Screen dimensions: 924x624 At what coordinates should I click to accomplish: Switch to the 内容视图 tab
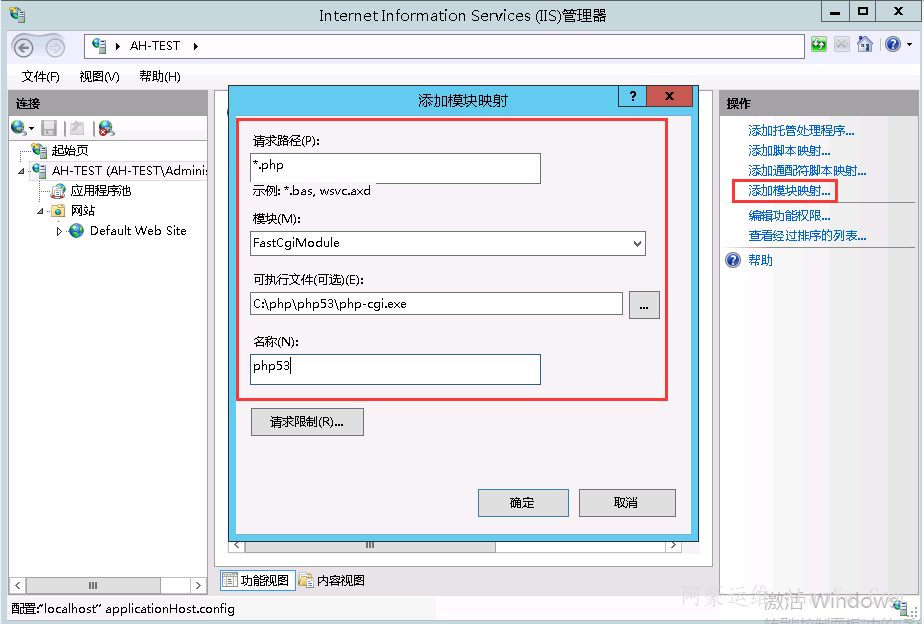(332, 580)
